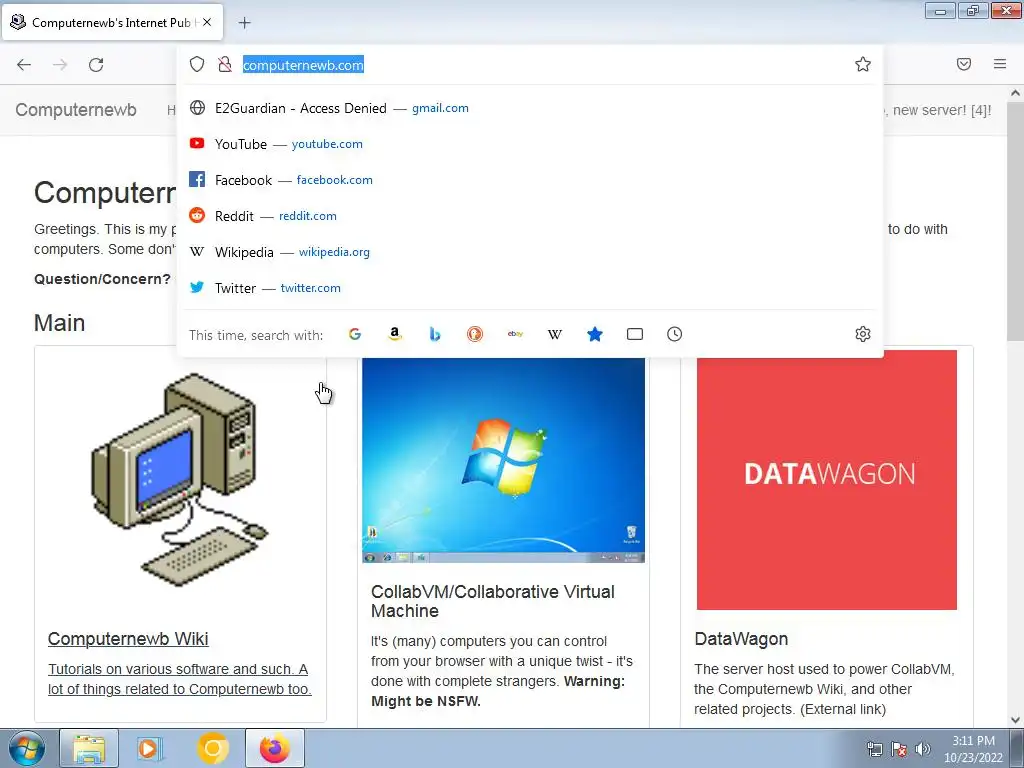Open the Action Center flag icon
1024x768 pixels.
(x=899, y=749)
